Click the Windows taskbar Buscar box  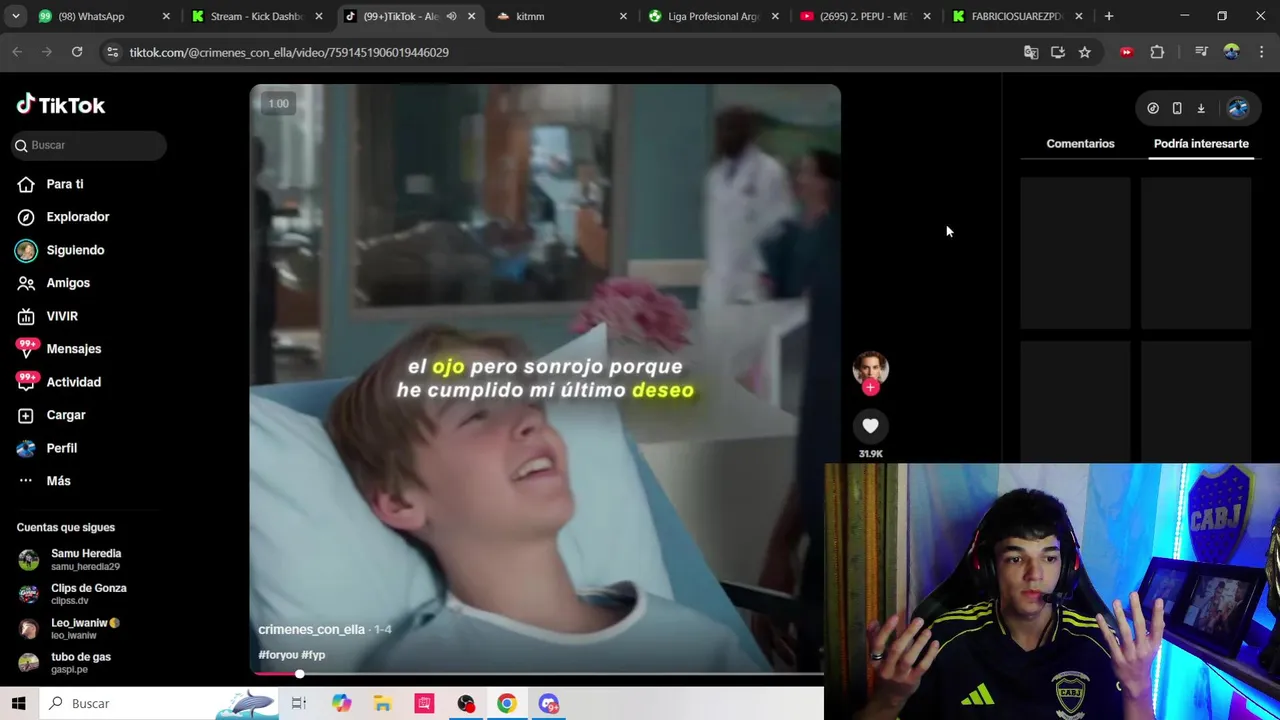coord(158,703)
